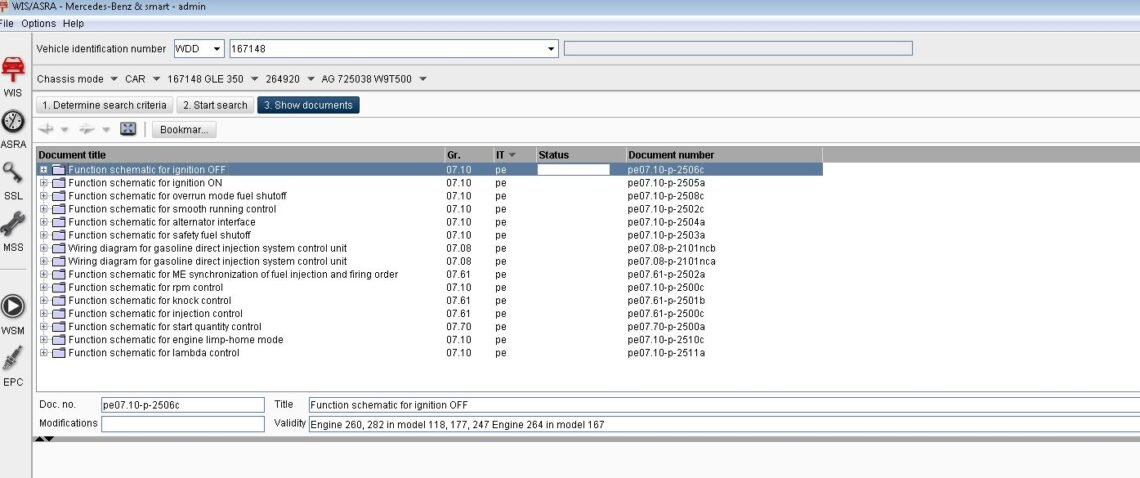Click the Validity field

click(724, 423)
